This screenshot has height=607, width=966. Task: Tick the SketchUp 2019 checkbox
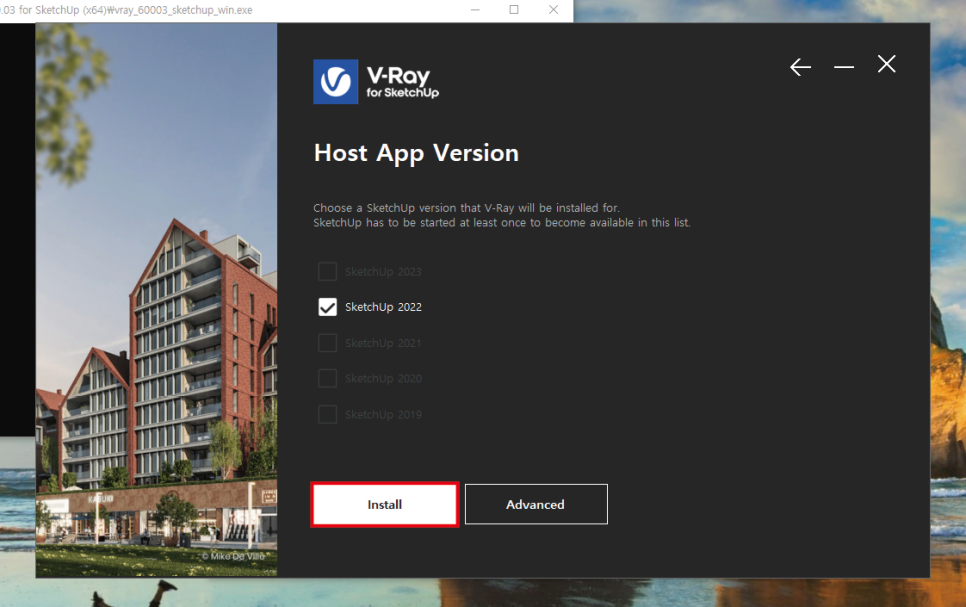(x=328, y=414)
